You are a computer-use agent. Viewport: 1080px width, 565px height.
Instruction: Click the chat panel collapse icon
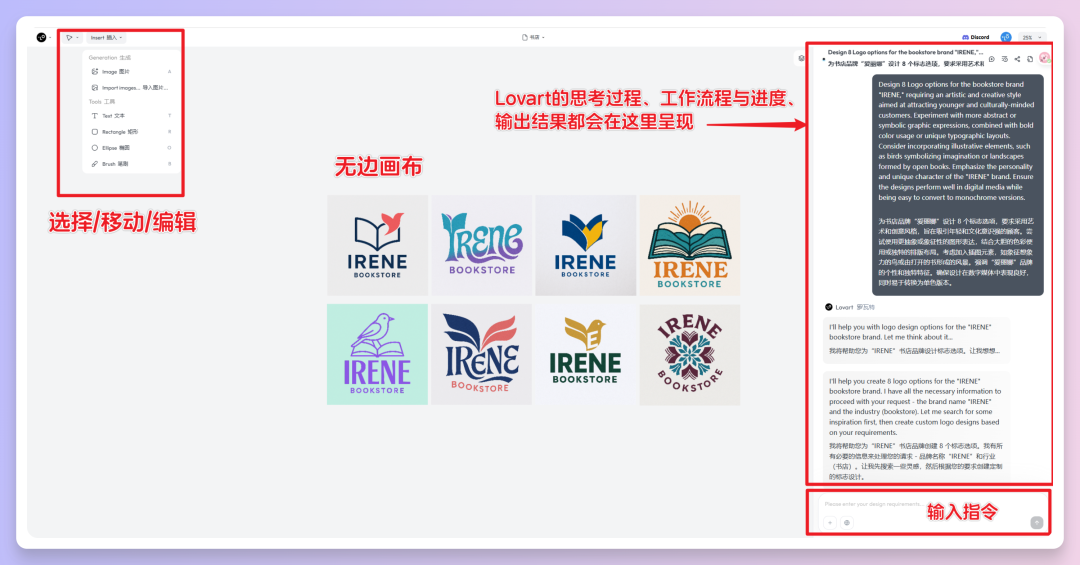coord(800,59)
